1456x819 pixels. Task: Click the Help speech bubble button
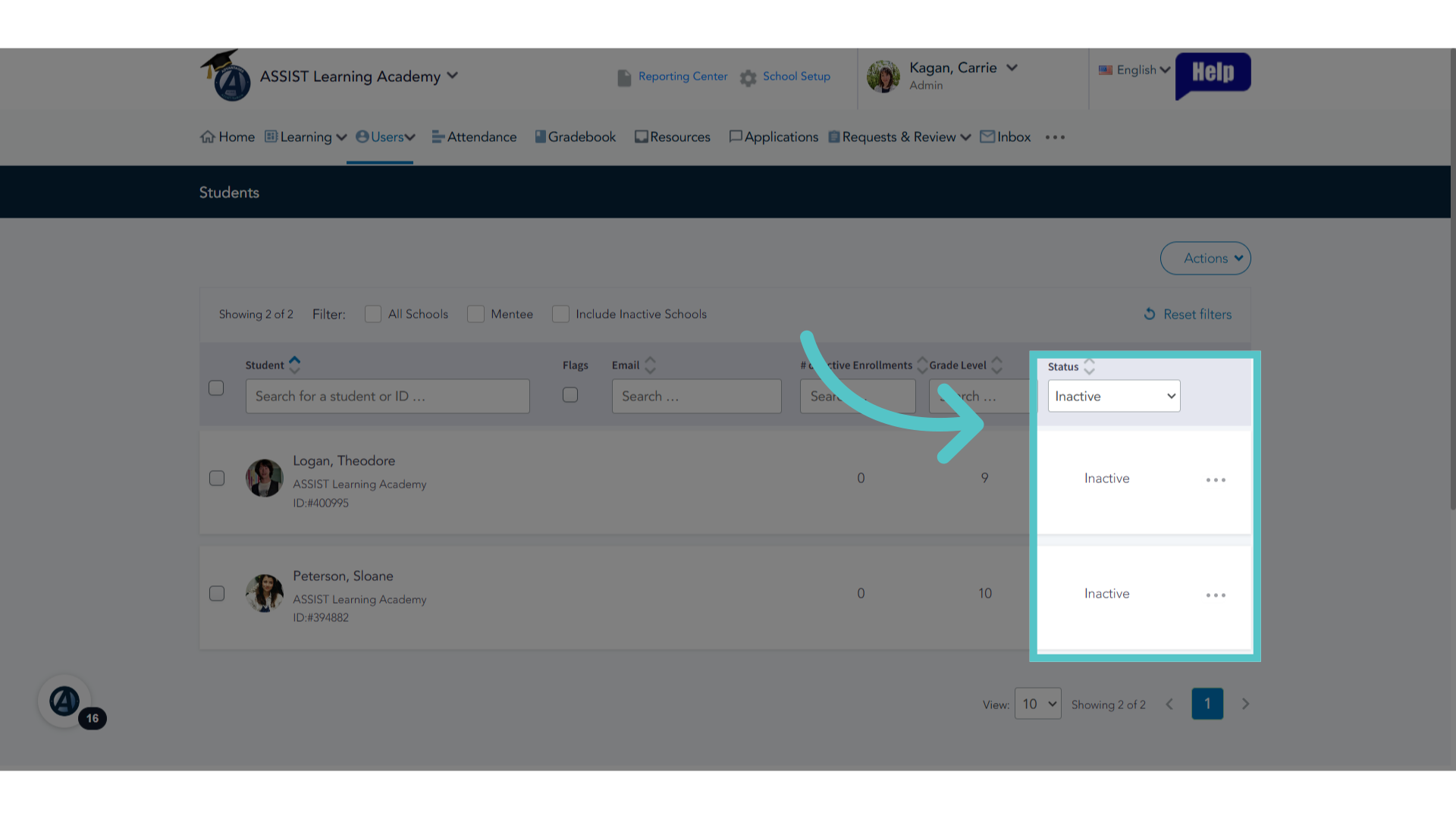point(1213,74)
